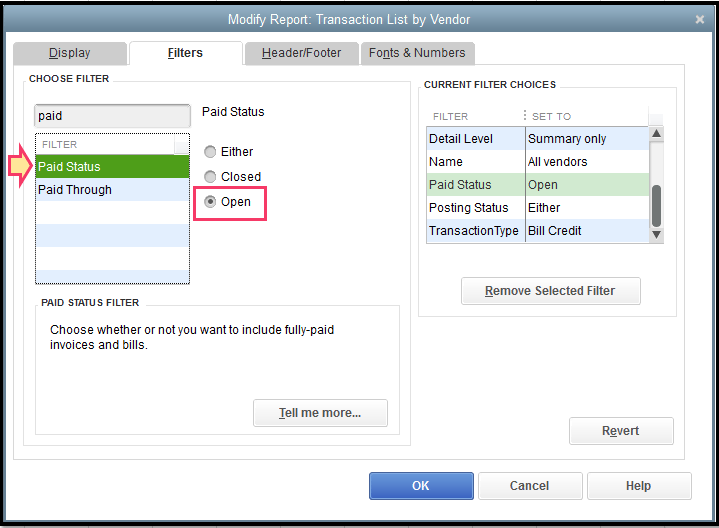Select the Closed paid status option

tap(210, 177)
